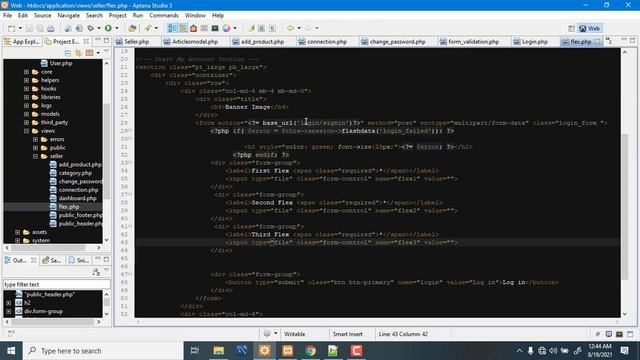The height and width of the screenshot is (360, 640).
Task: Click Collapse All icon in Project Explorer
Action: tap(68, 53)
